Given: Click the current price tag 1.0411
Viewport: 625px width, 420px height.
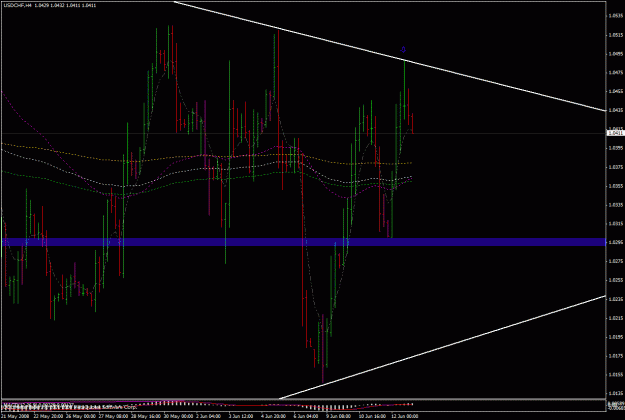Looking at the screenshot, I should (615, 133).
